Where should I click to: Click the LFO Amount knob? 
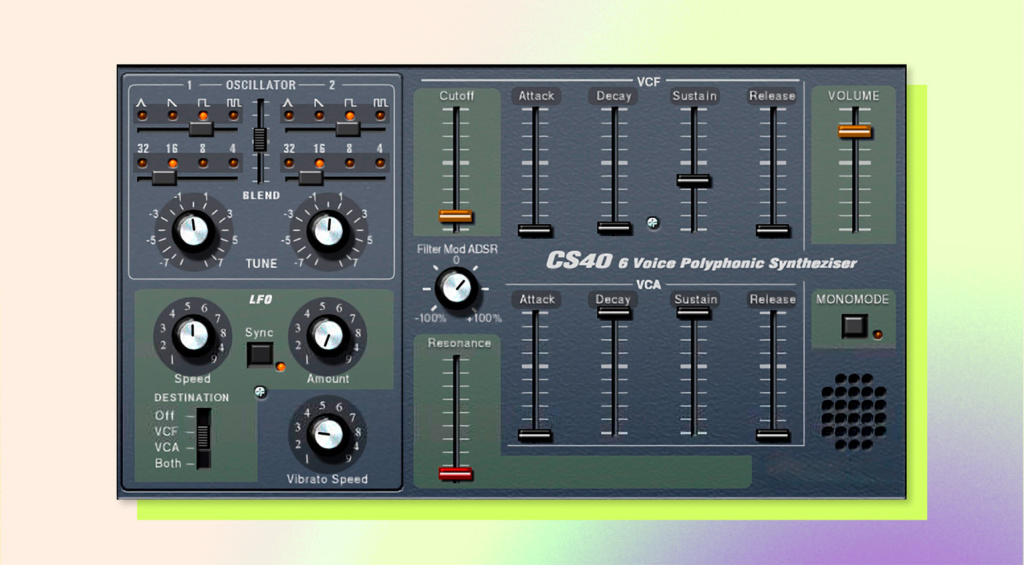(x=328, y=336)
